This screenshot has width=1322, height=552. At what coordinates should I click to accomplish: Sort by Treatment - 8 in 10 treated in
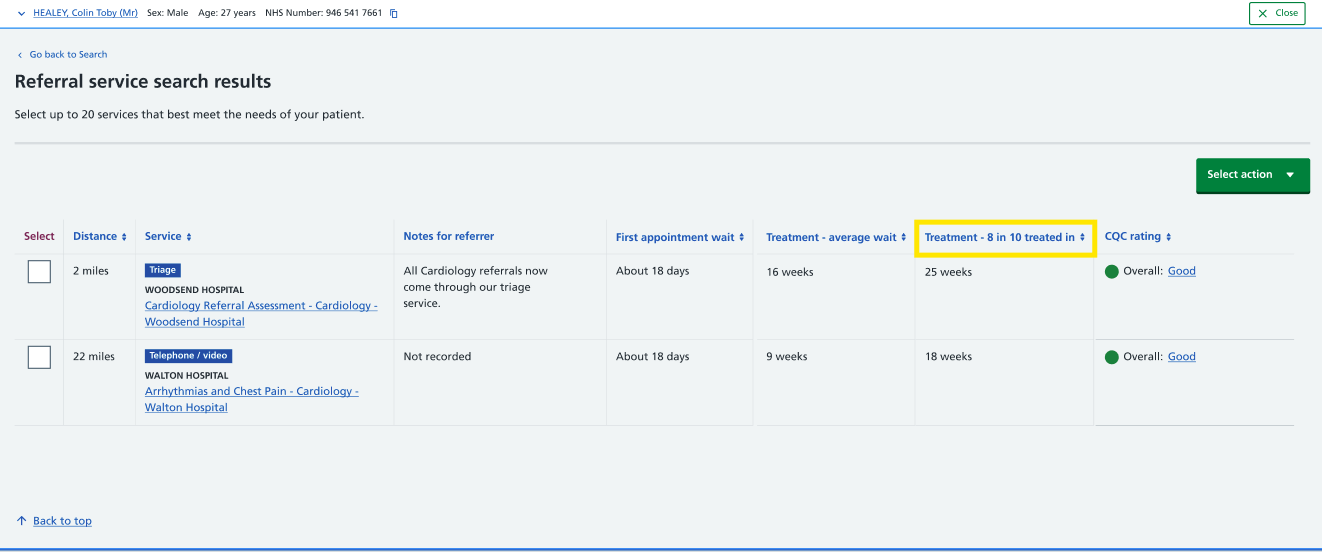coord(1005,238)
